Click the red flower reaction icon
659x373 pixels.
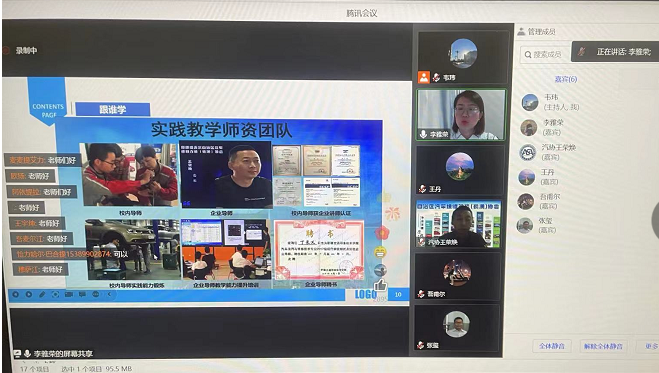tap(382, 232)
